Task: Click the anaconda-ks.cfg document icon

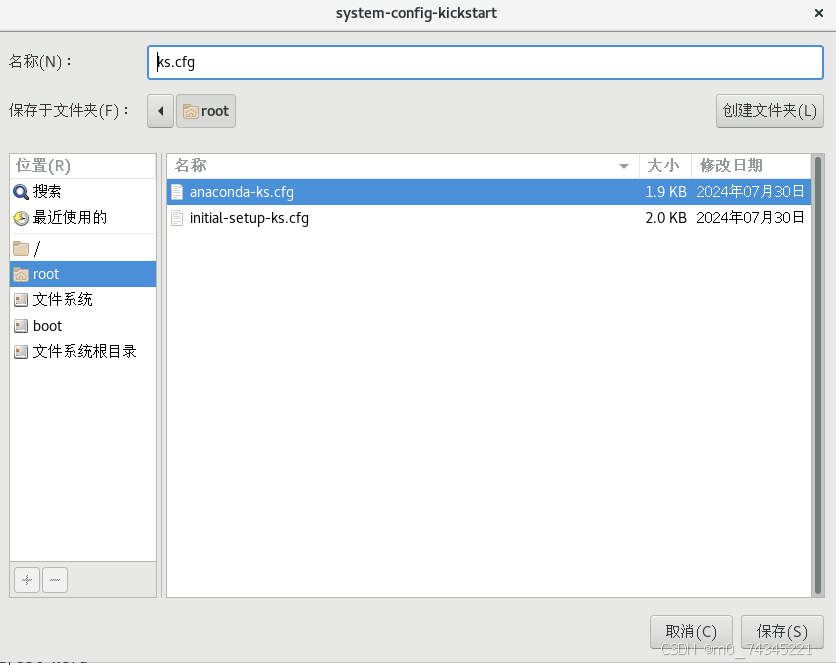Action: (x=177, y=192)
